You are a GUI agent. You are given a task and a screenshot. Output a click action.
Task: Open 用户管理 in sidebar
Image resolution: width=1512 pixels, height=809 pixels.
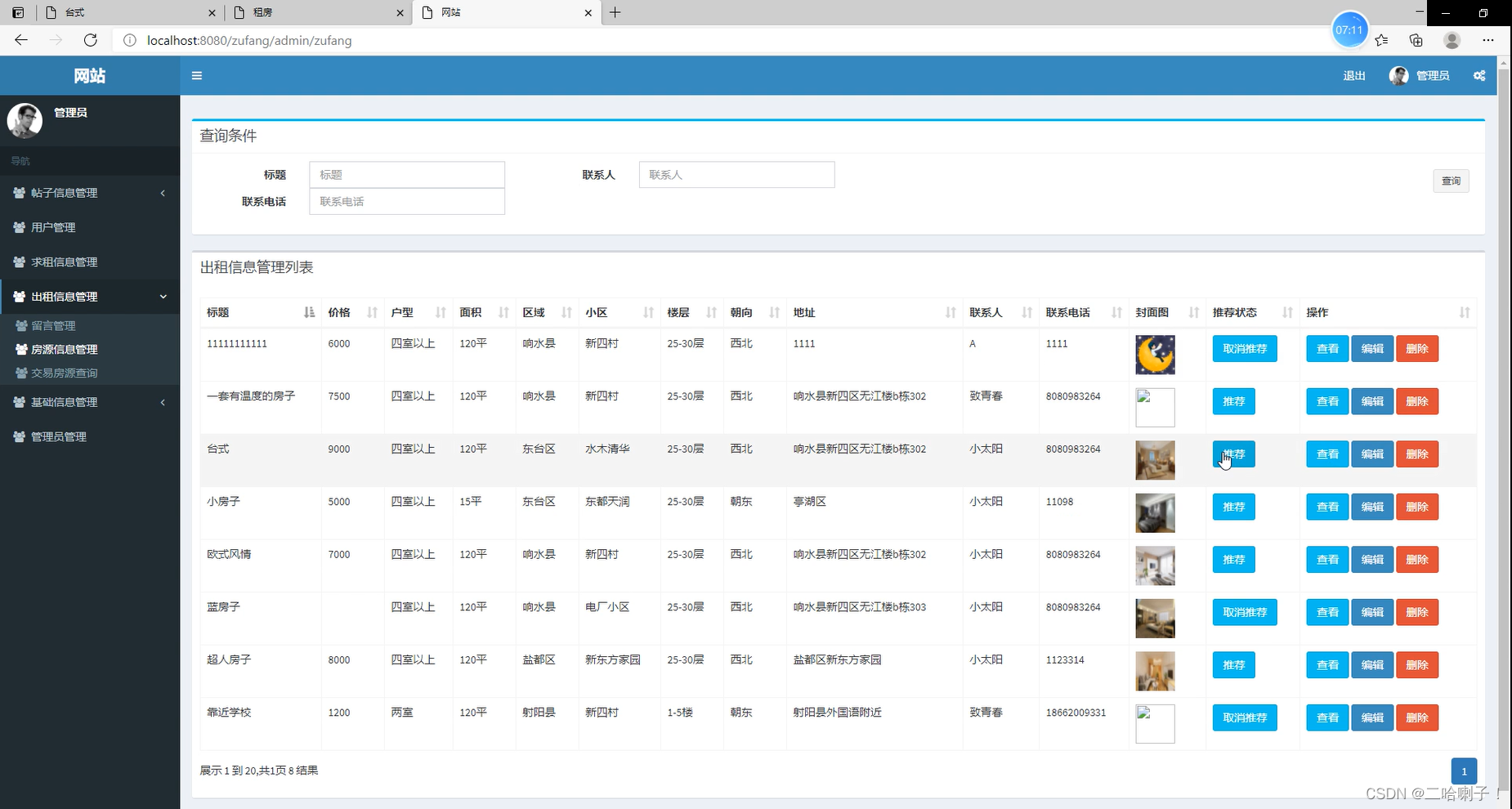(90, 227)
